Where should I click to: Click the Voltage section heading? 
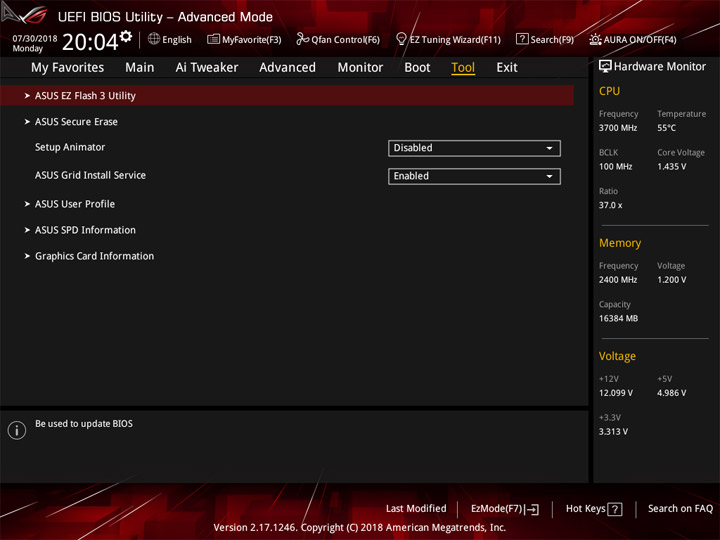618,356
